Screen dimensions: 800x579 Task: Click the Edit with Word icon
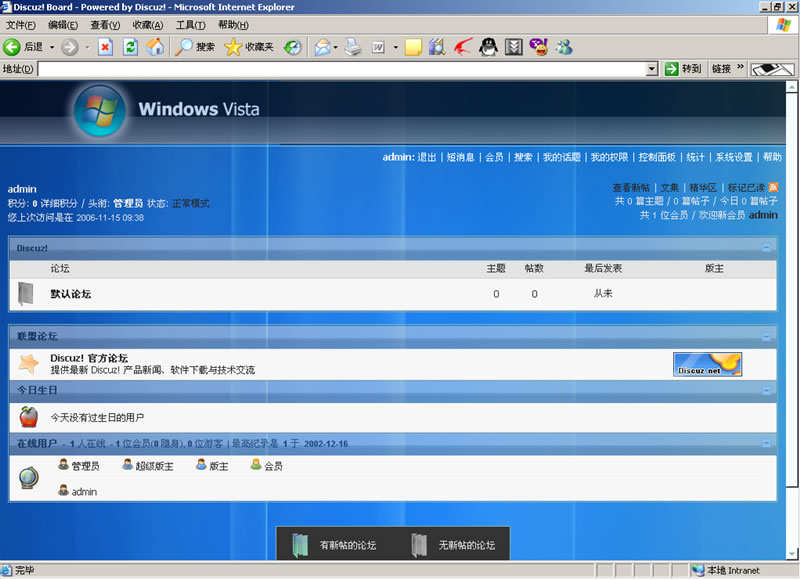click(378, 47)
